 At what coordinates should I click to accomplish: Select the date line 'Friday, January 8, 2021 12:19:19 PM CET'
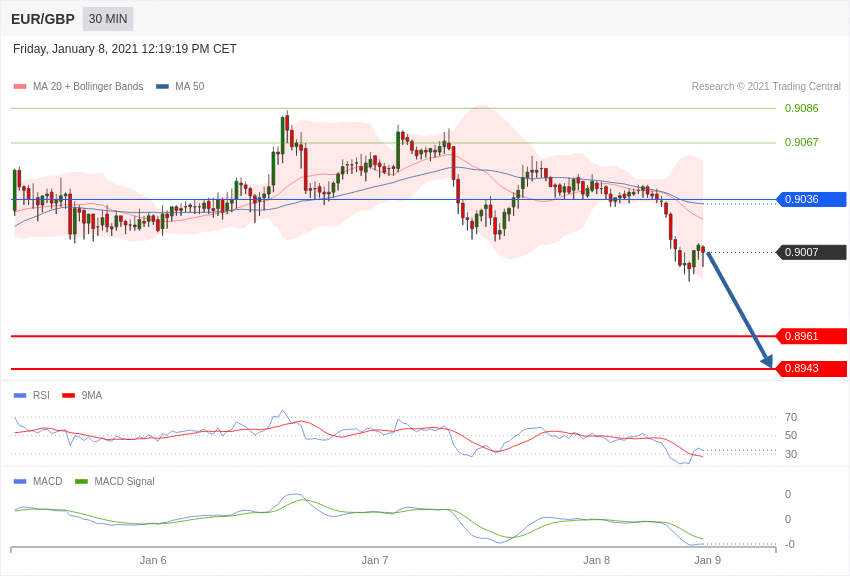[x=125, y=49]
